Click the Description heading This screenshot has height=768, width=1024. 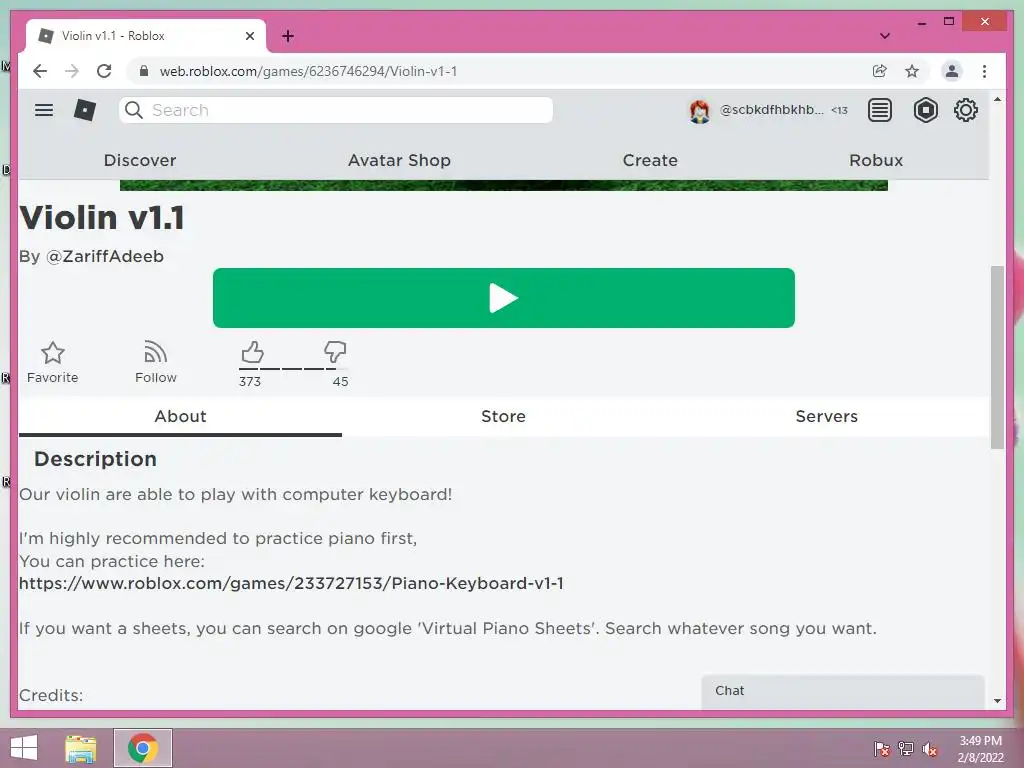pyautogui.click(x=95, y=458)
